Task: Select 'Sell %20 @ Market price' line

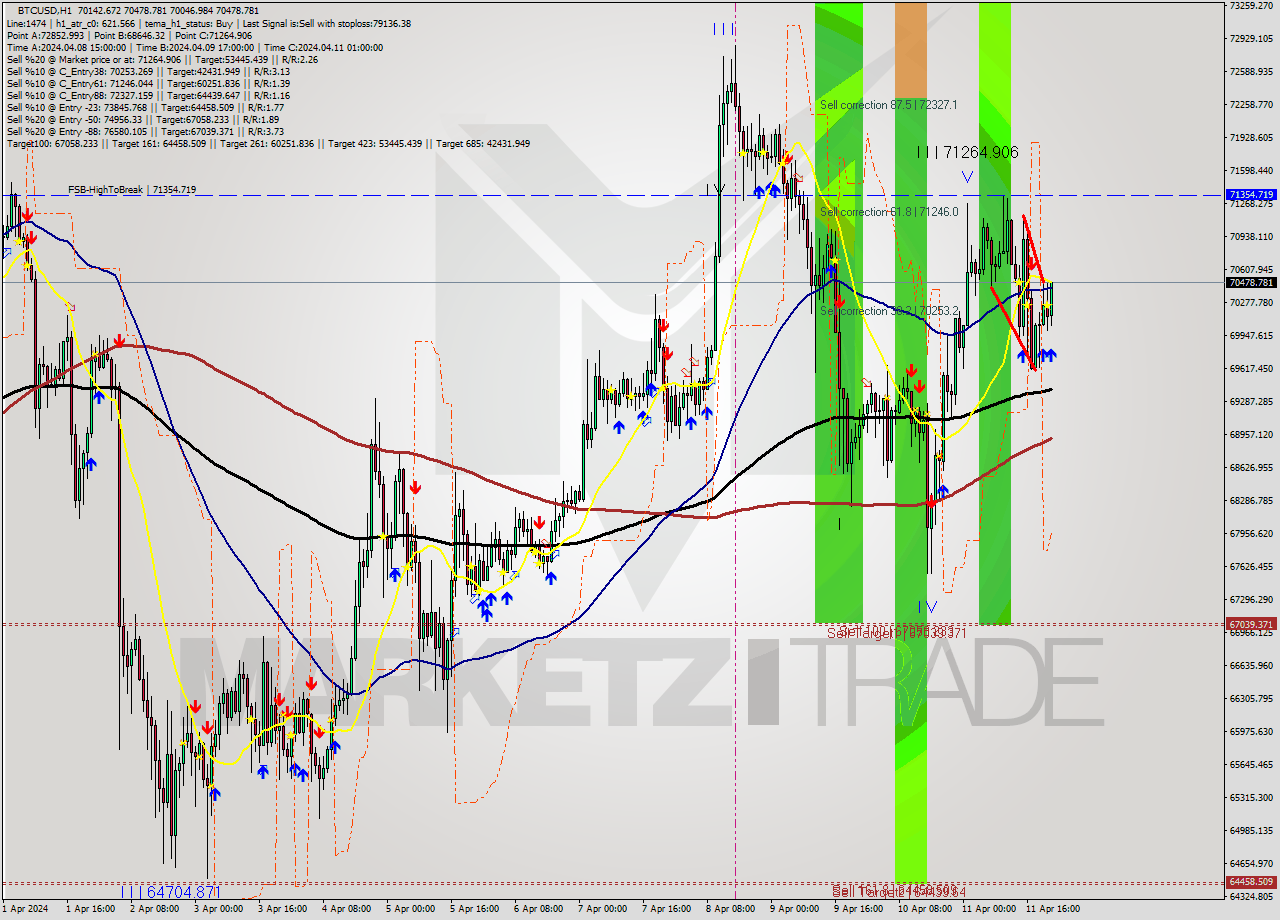Action: click(x=162, y=59)
